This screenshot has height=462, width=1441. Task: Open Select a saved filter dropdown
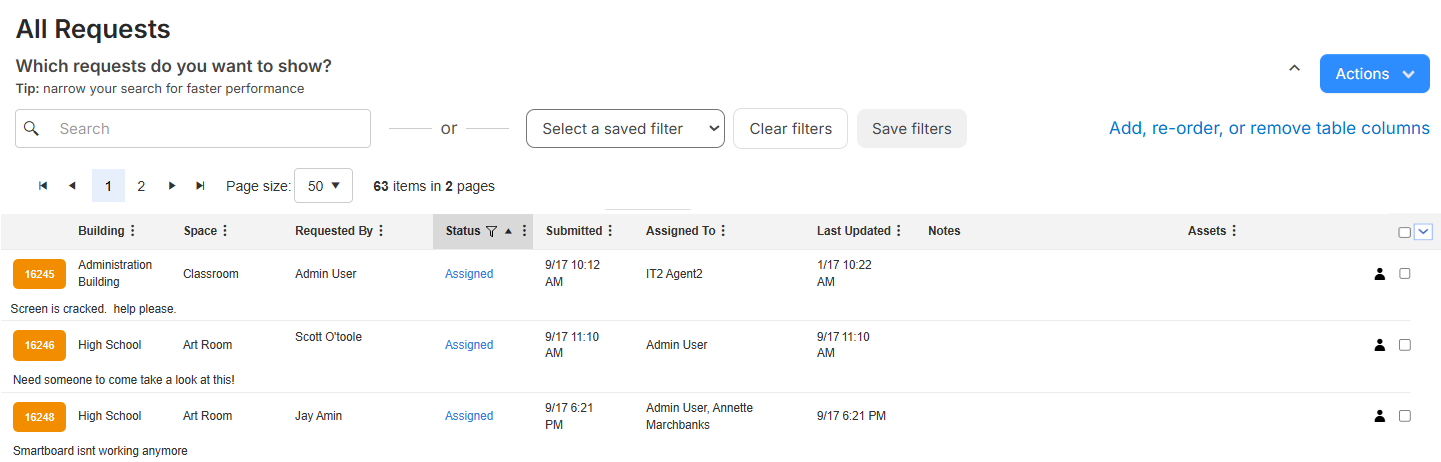[625, 128]
